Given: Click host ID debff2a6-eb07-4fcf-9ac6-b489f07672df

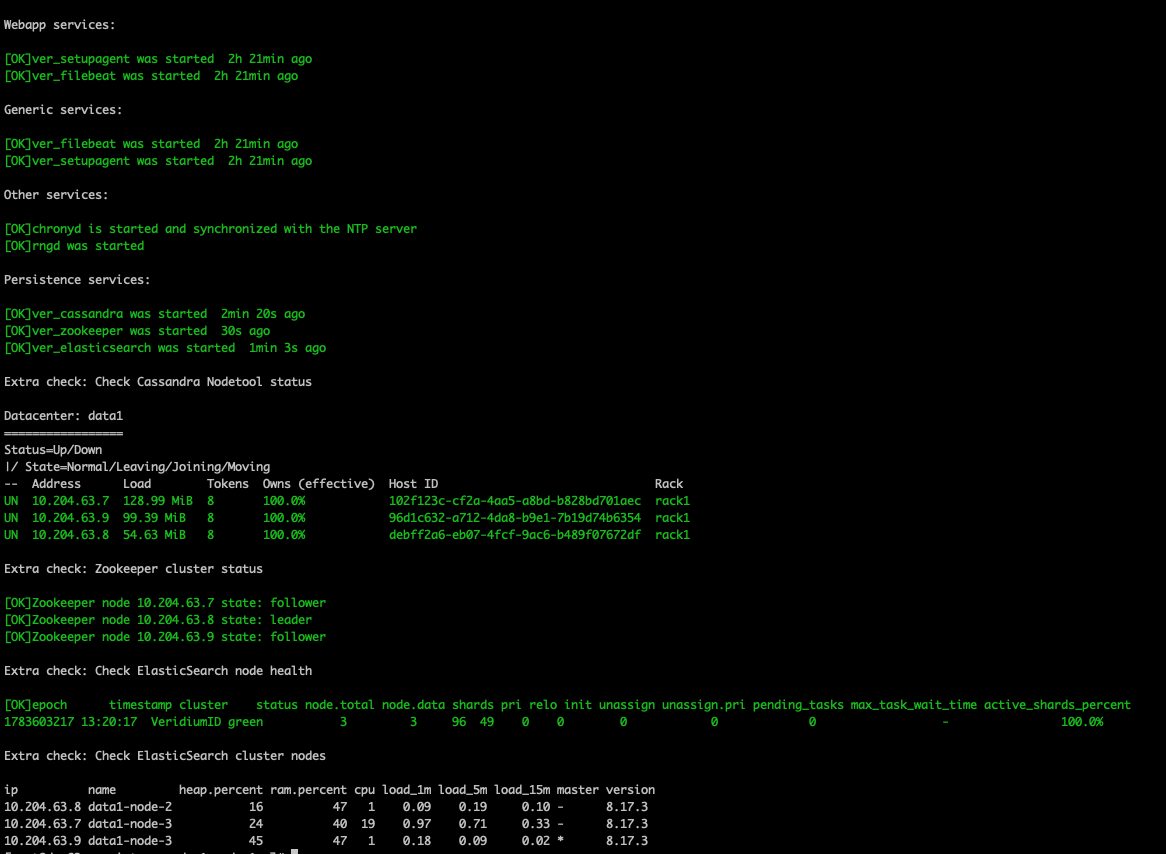Looking at the screenshot, I should pyautogui.click(x=515, y=535).
